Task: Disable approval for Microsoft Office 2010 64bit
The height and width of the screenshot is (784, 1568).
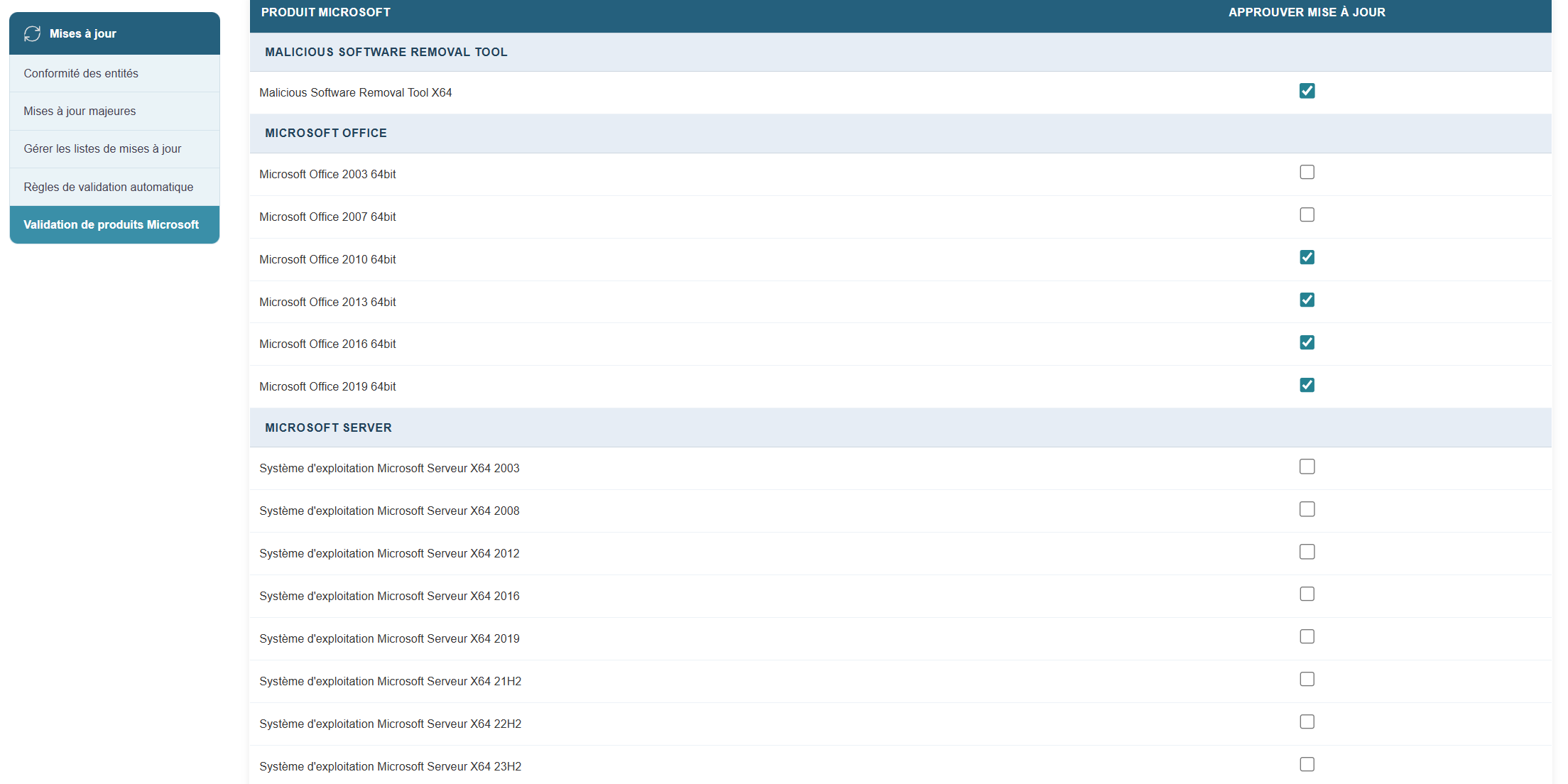Action: pyautogui.click(x=1307, y=258)
